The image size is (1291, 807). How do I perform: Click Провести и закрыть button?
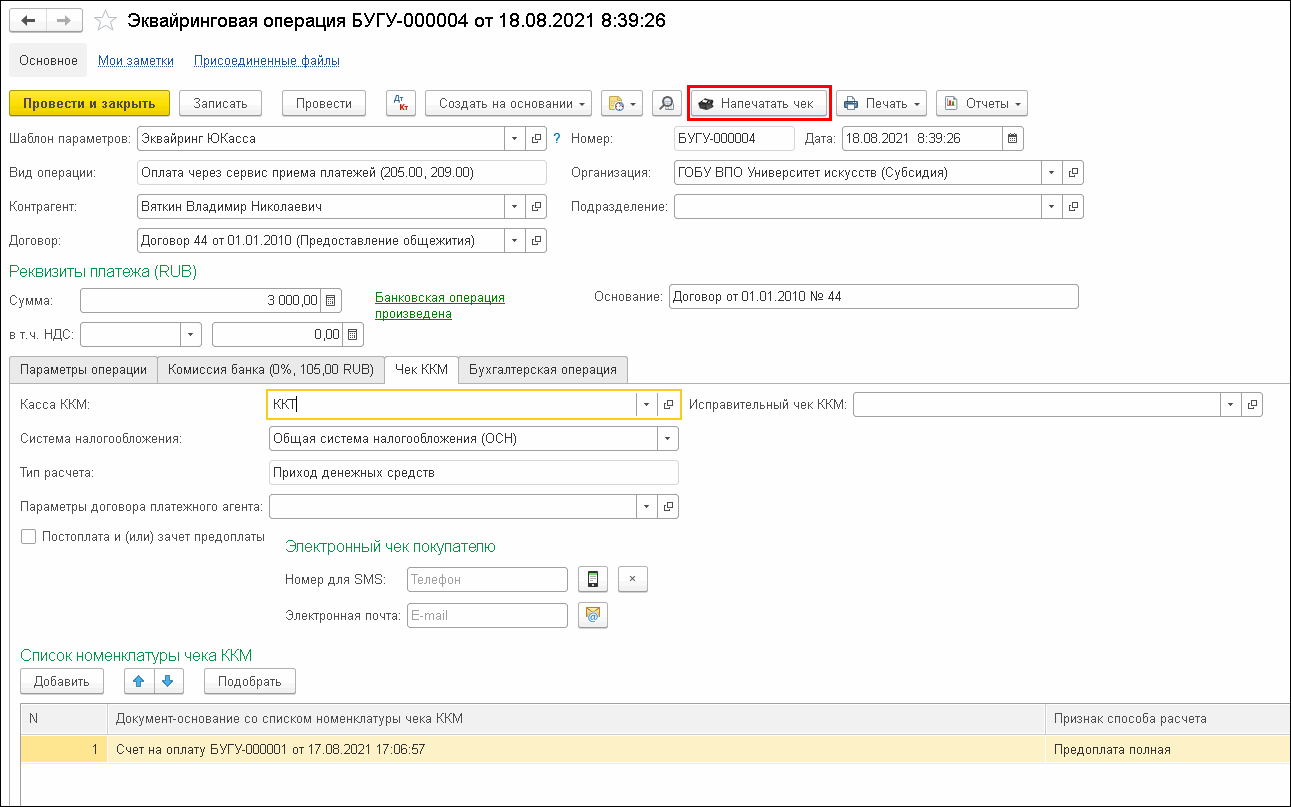(89, 103)
